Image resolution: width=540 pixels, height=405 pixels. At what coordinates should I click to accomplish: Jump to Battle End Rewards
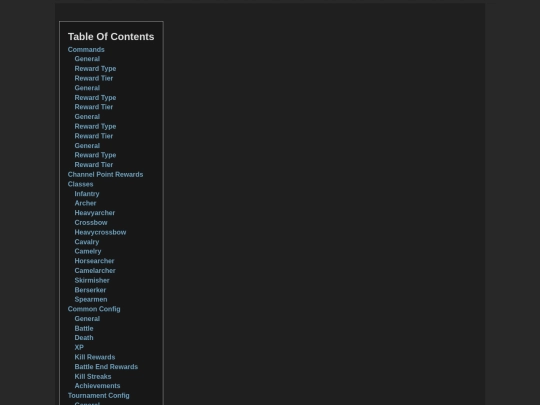pyautogui.click(x=106, y=367)
